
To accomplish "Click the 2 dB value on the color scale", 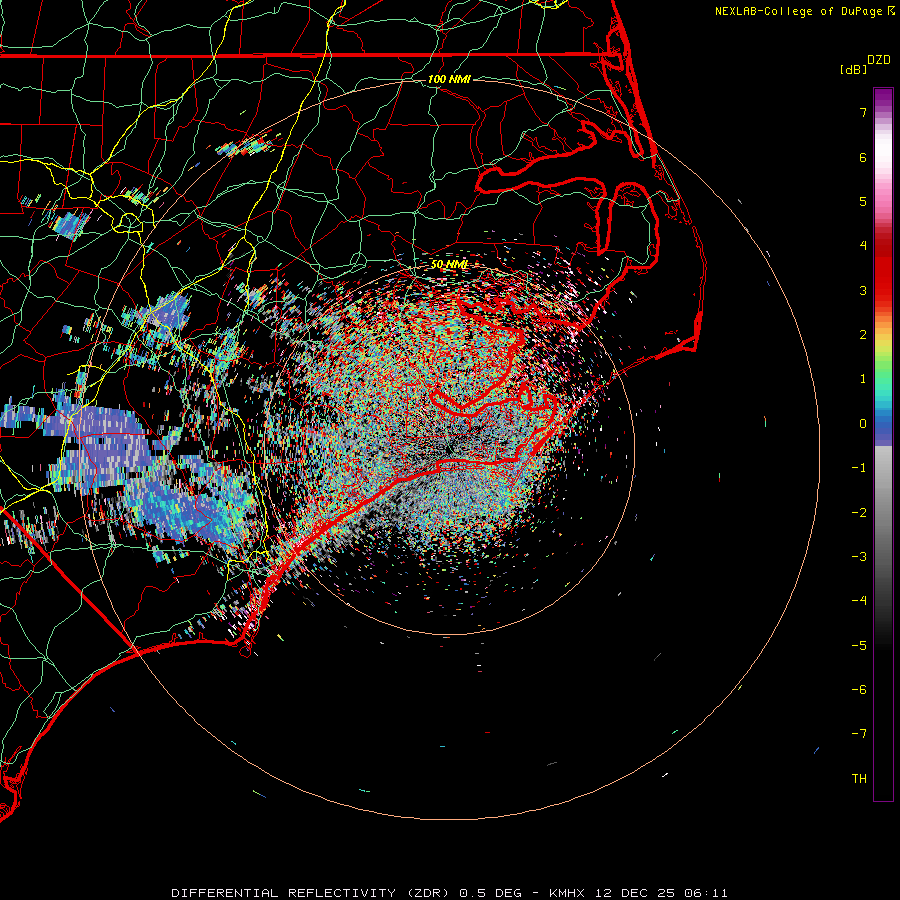I will (x=863, y=335).
